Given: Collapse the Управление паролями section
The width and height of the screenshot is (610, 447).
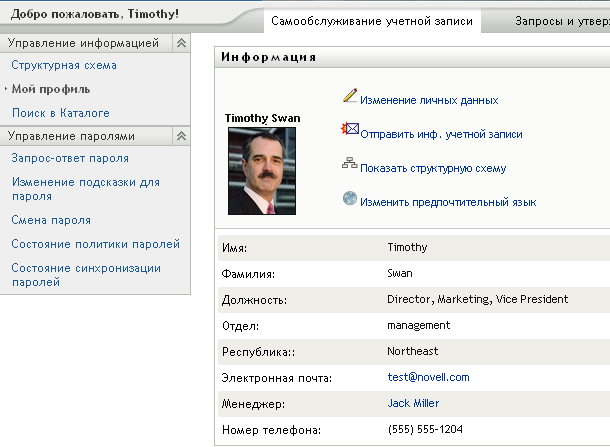Looking at the screenshot, I should tap(181, 136).
